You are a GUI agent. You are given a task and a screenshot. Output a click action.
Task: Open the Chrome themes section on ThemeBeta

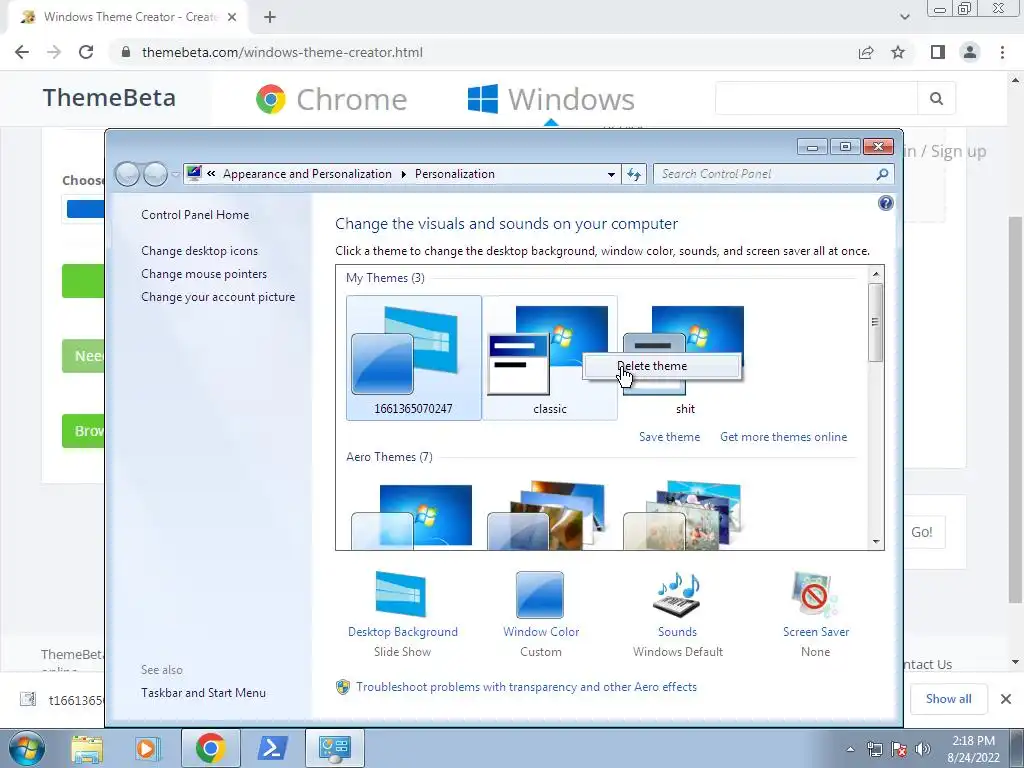click(x=331, y=99)
